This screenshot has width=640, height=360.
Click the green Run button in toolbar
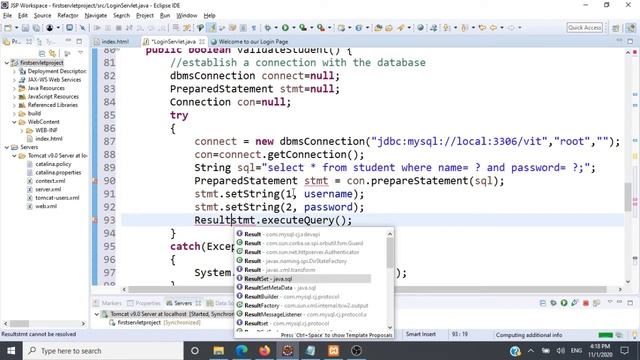coord(285,28)
